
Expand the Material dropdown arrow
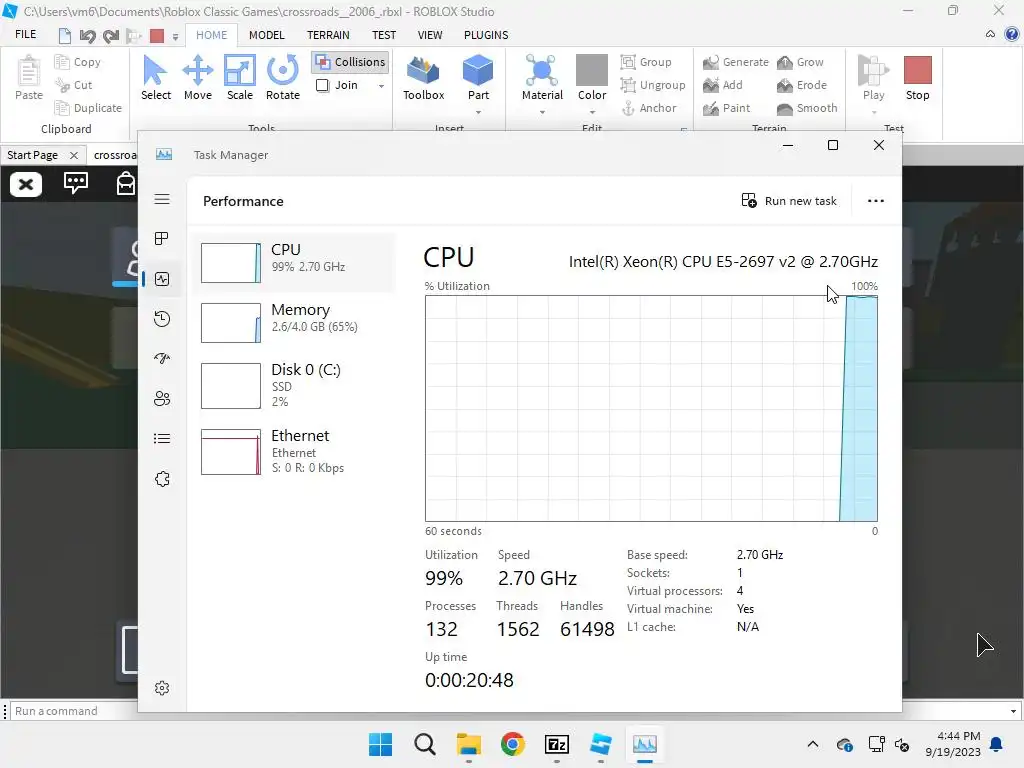tap(542, 112)
